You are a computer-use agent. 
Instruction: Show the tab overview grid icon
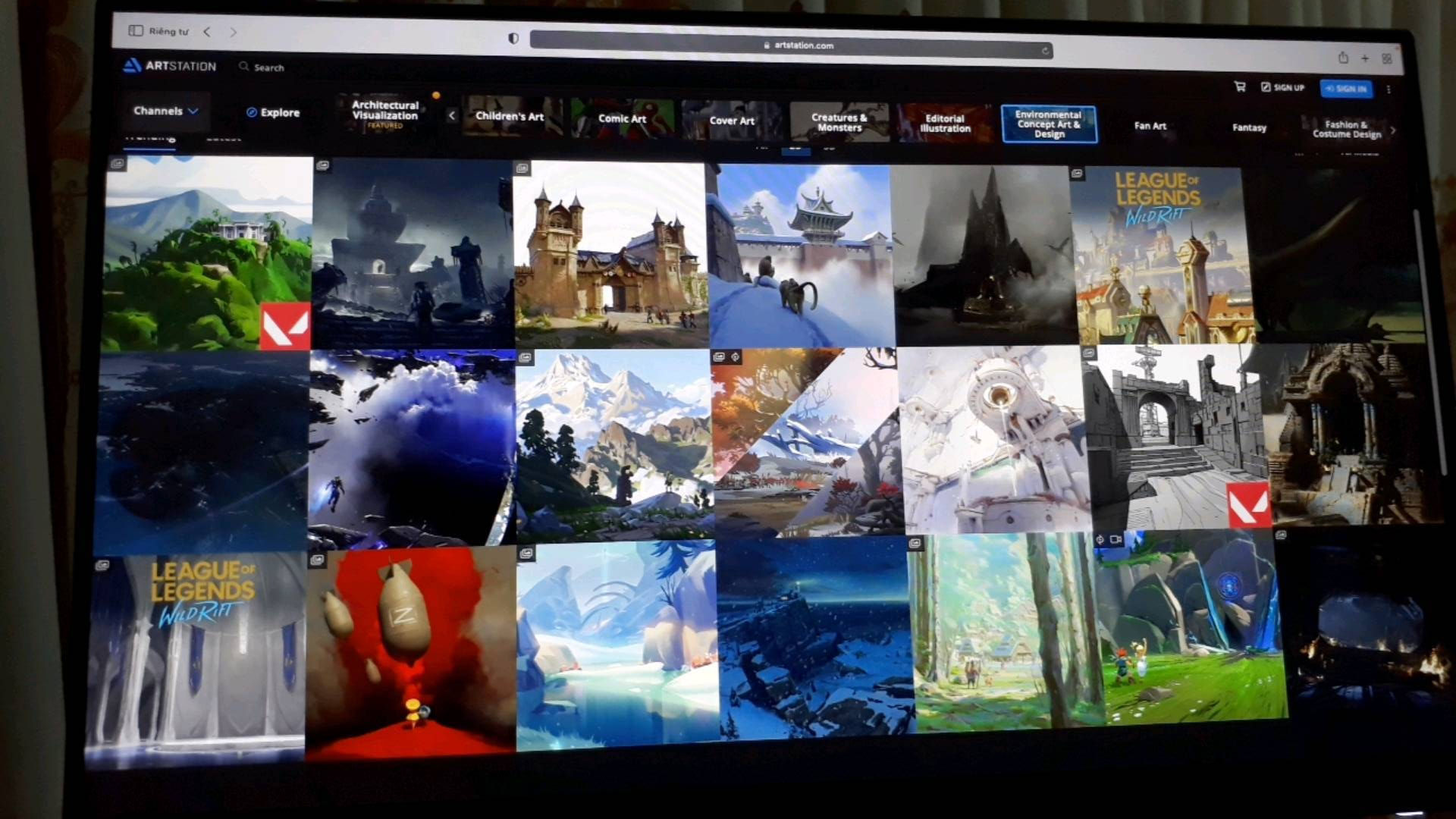pyautogui.click(x=1386, y=58)
